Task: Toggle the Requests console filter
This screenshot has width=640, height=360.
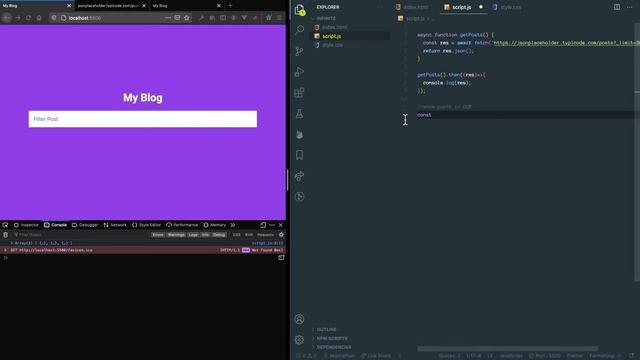Action: click(265, 235)
